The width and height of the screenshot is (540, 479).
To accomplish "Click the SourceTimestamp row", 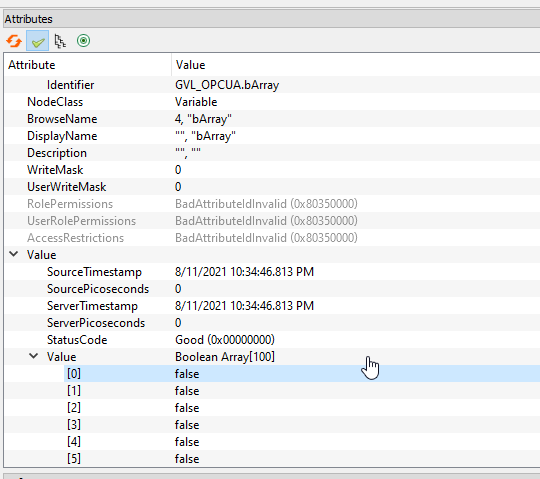I will 272,272.
